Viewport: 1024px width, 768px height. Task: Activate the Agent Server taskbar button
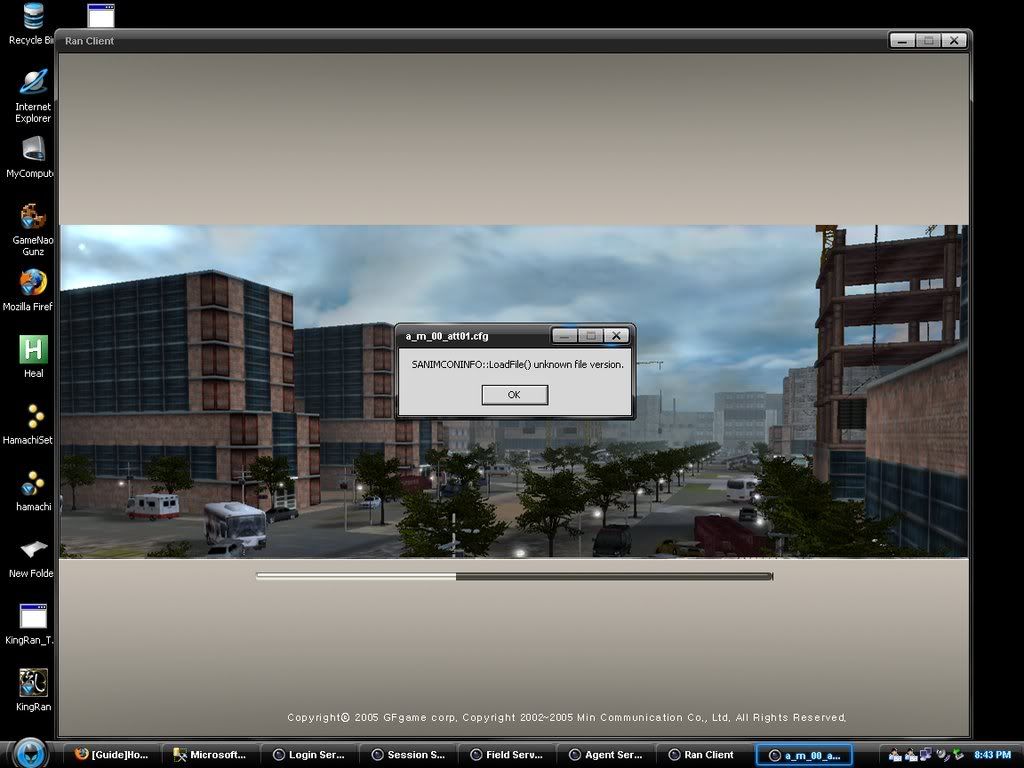[604, 755]
